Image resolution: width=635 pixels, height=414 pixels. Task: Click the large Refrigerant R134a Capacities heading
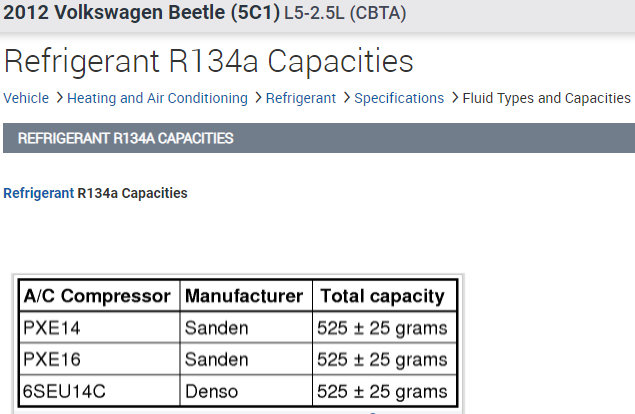(x=209, y=61)
